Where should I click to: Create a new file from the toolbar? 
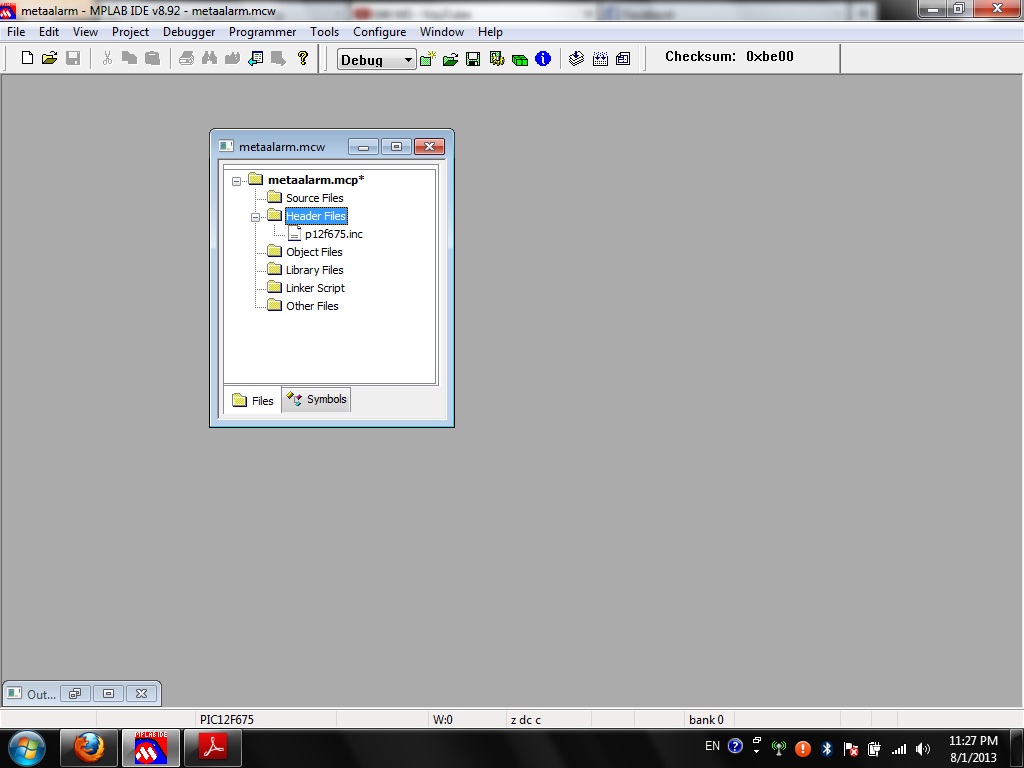[x=27, y=58]
